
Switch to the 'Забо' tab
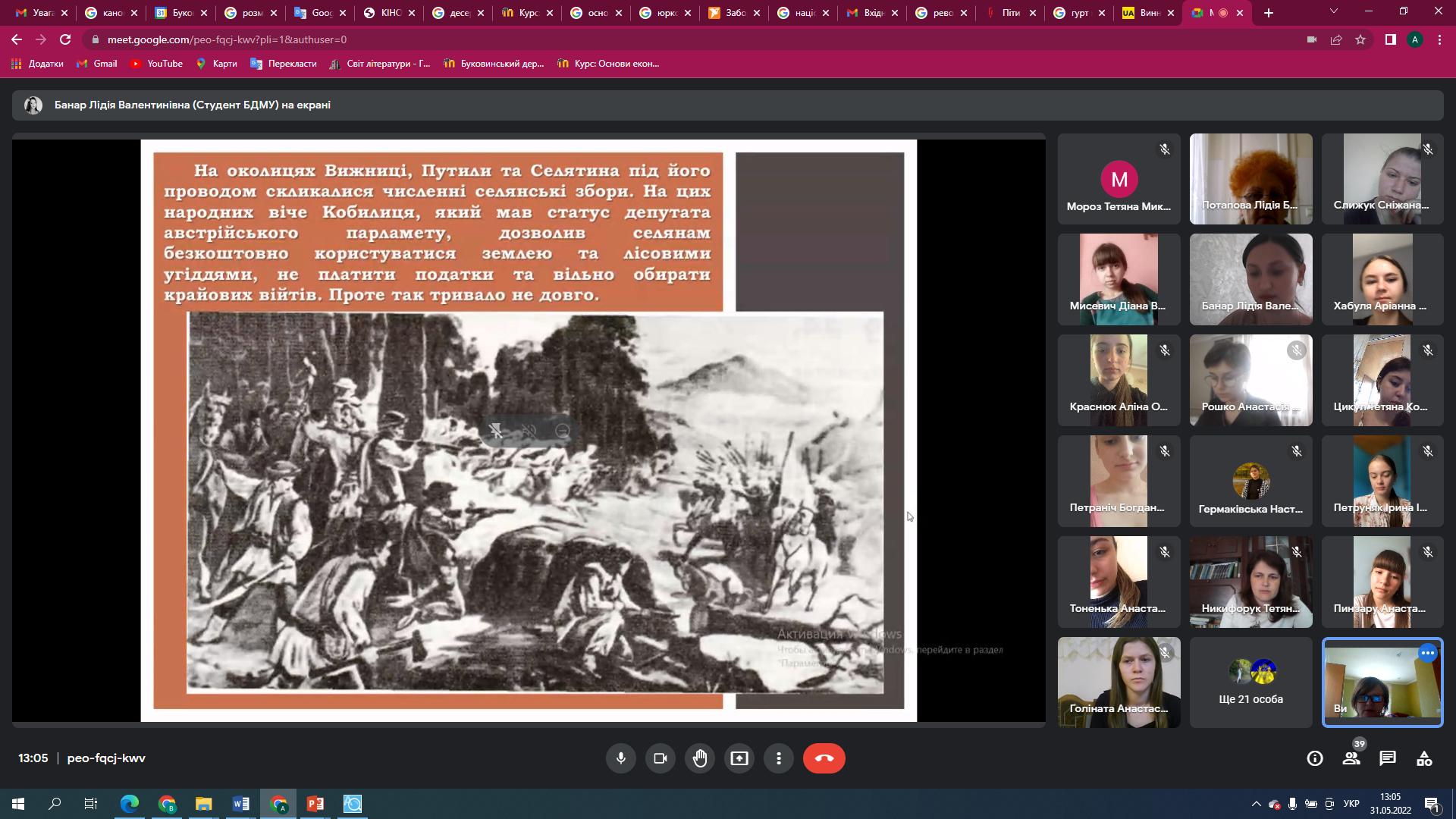pyautogui.click(x=734, y=13)
